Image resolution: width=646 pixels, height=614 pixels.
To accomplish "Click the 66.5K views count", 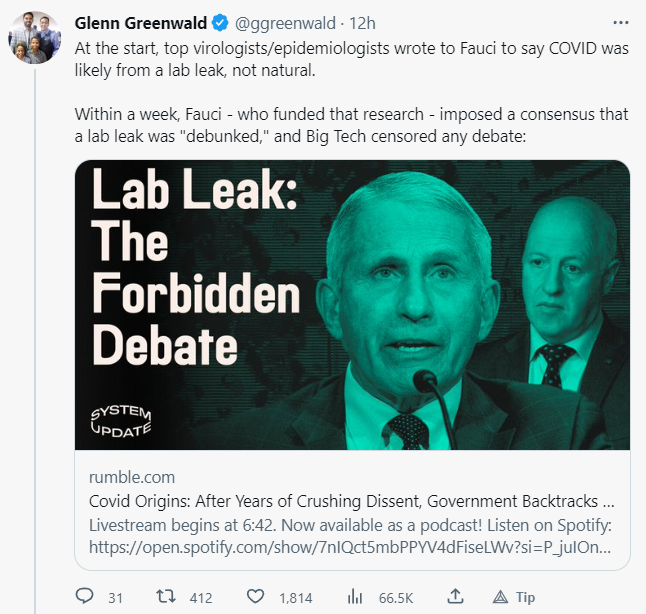I will [x=395, y=598].
